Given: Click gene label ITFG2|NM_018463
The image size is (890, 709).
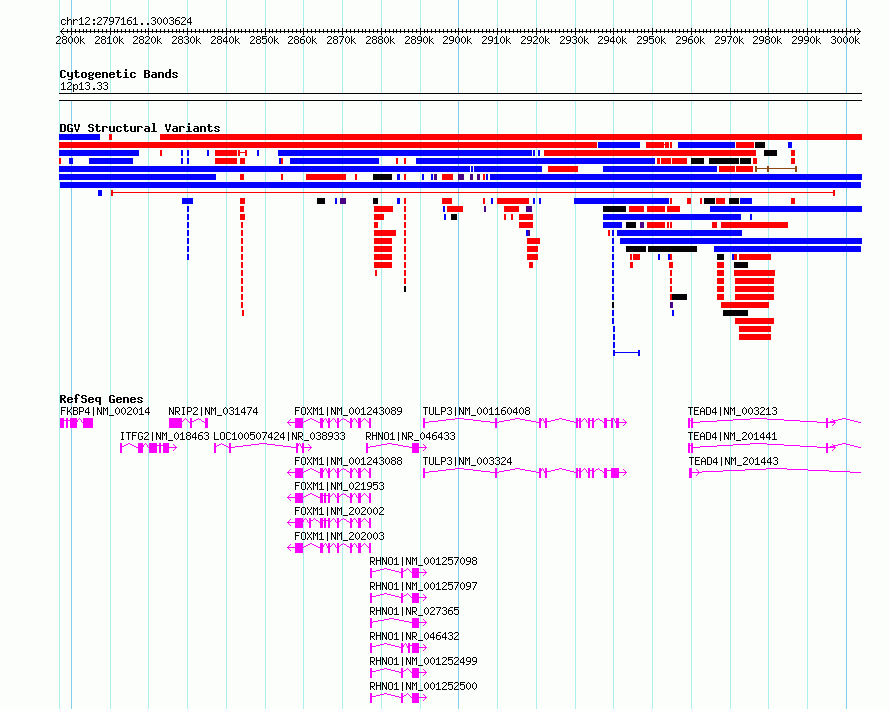Looking at the screenshot, I should tap(165, 436).
